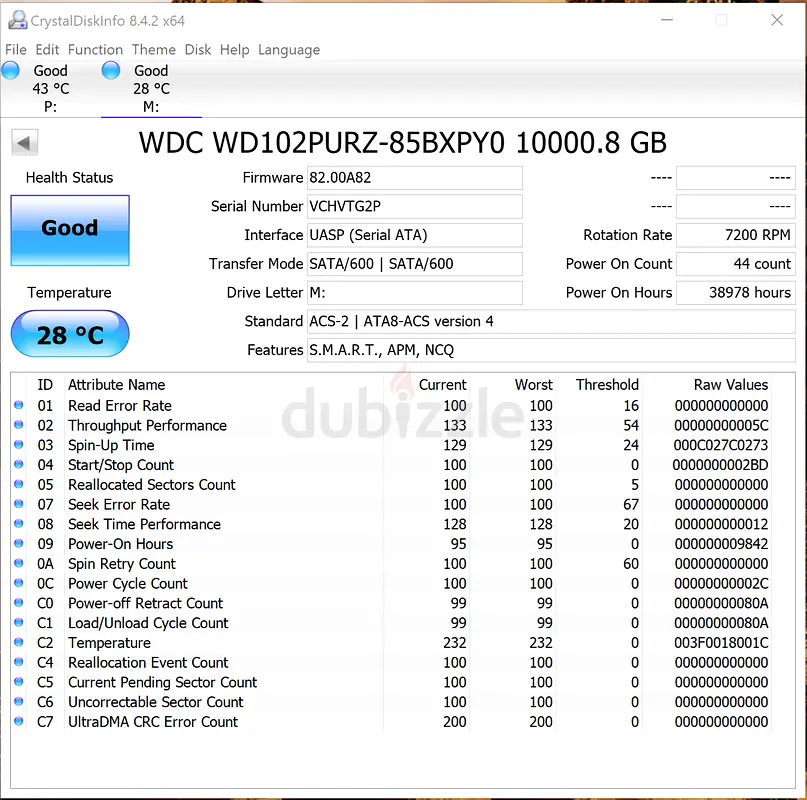Open the File menu
The width and height of the screenshot is (807, 800).
click(x=16, y=50)
